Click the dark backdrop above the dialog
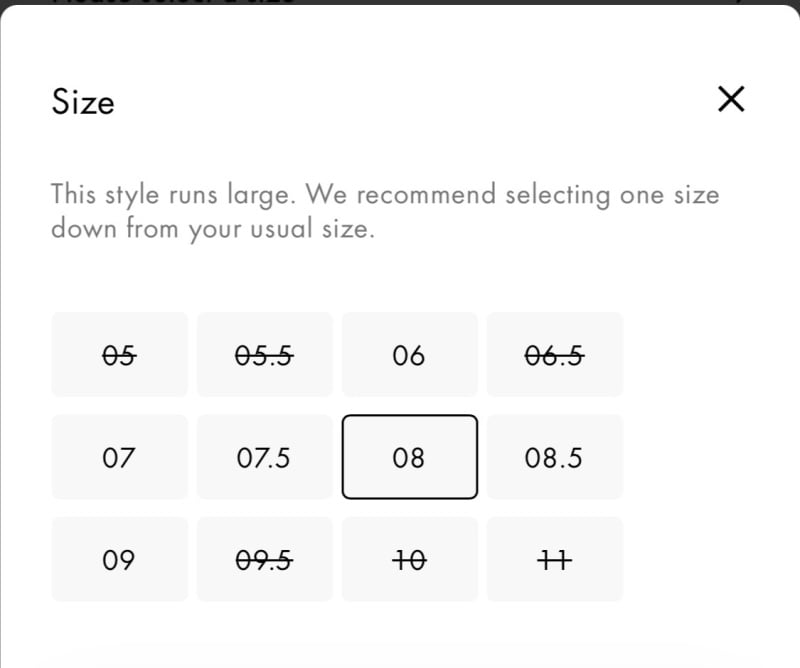This screenshot has width=800, height=668. tap(400, 2)
